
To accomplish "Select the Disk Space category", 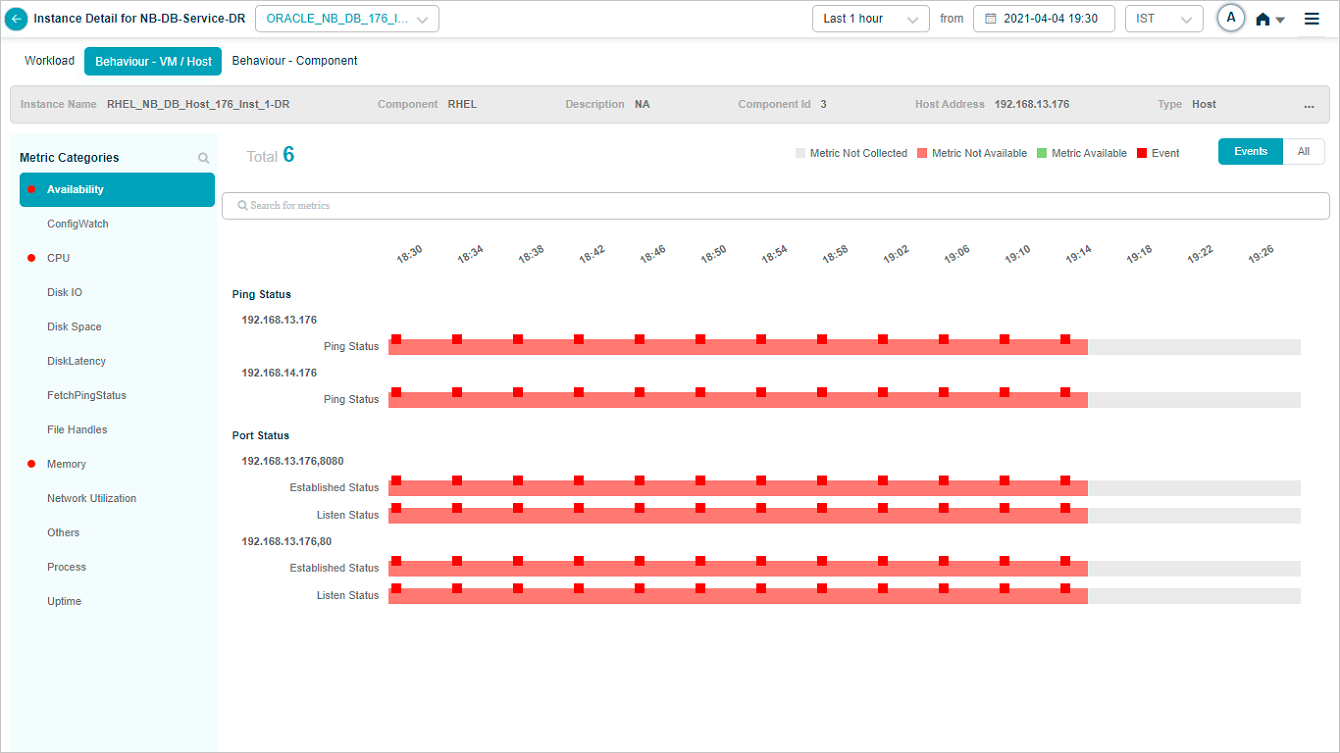I will 74,327.
